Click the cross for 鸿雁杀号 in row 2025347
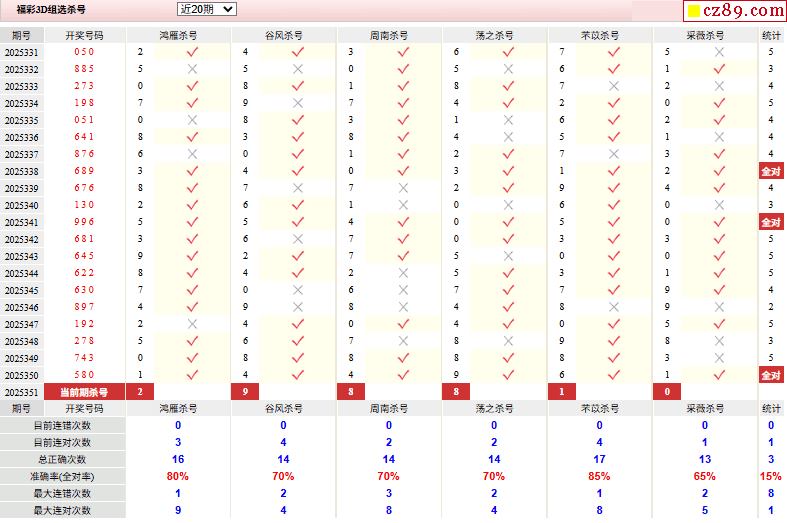 [192, 324]
